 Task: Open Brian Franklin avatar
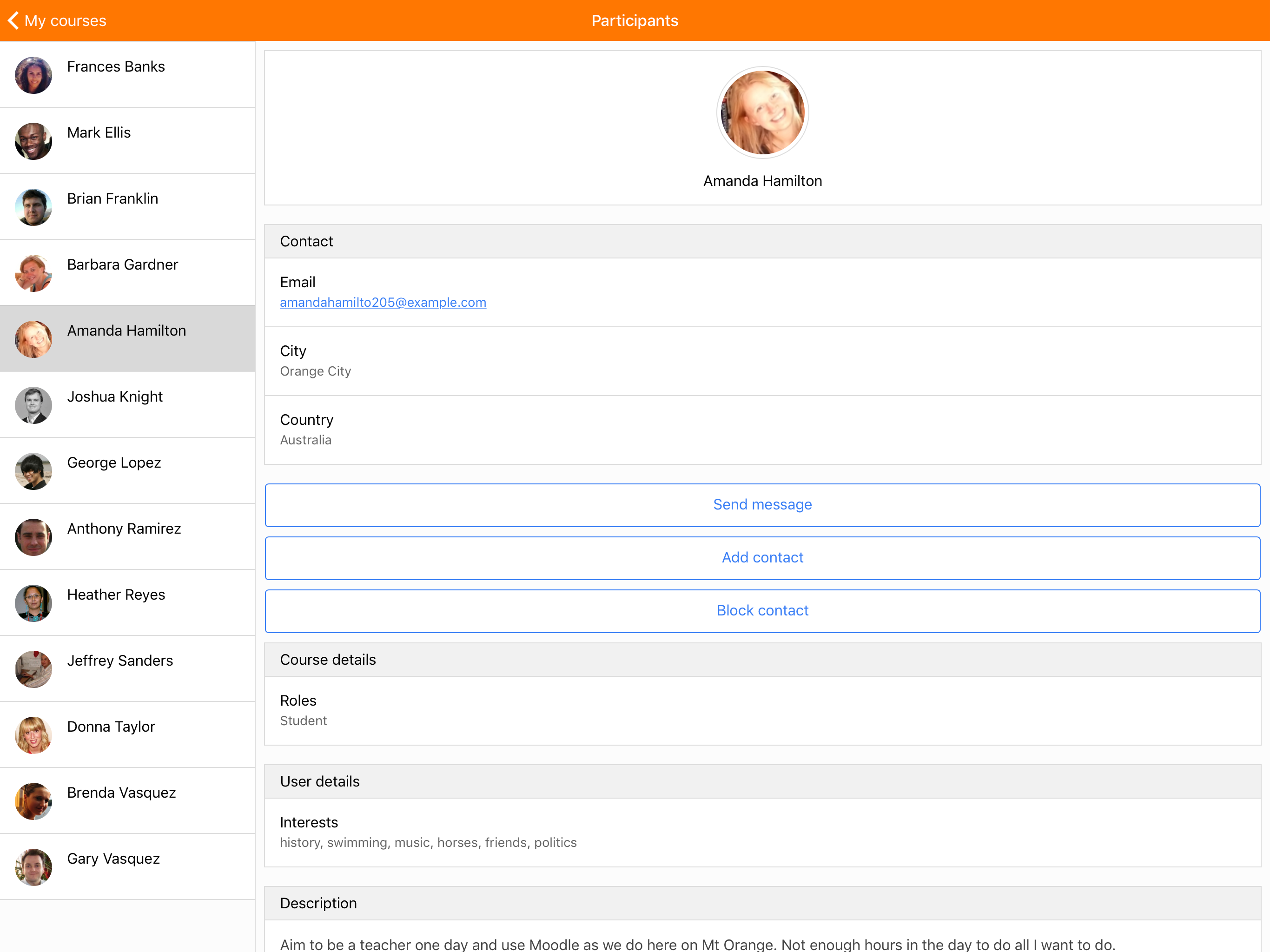point(33,207)
